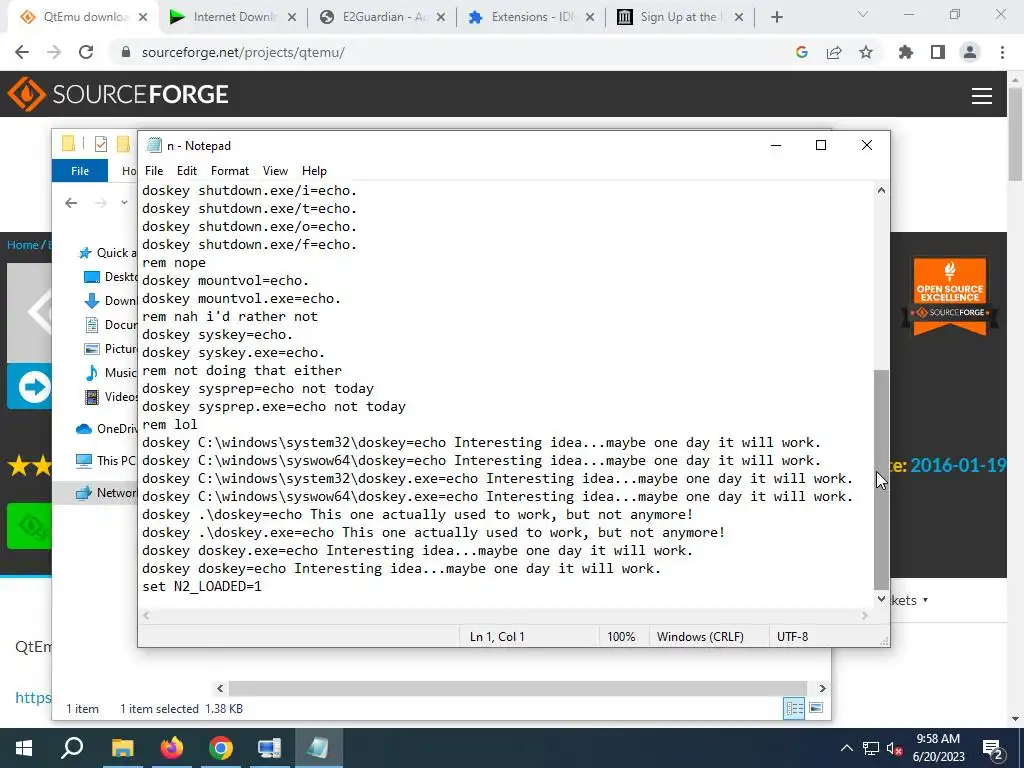Image resolution: width=1024 pixels, height=768 pixels.
Task: Click the Home breadcrumb link on SourceForge
Action: click(x=23, y=245)
